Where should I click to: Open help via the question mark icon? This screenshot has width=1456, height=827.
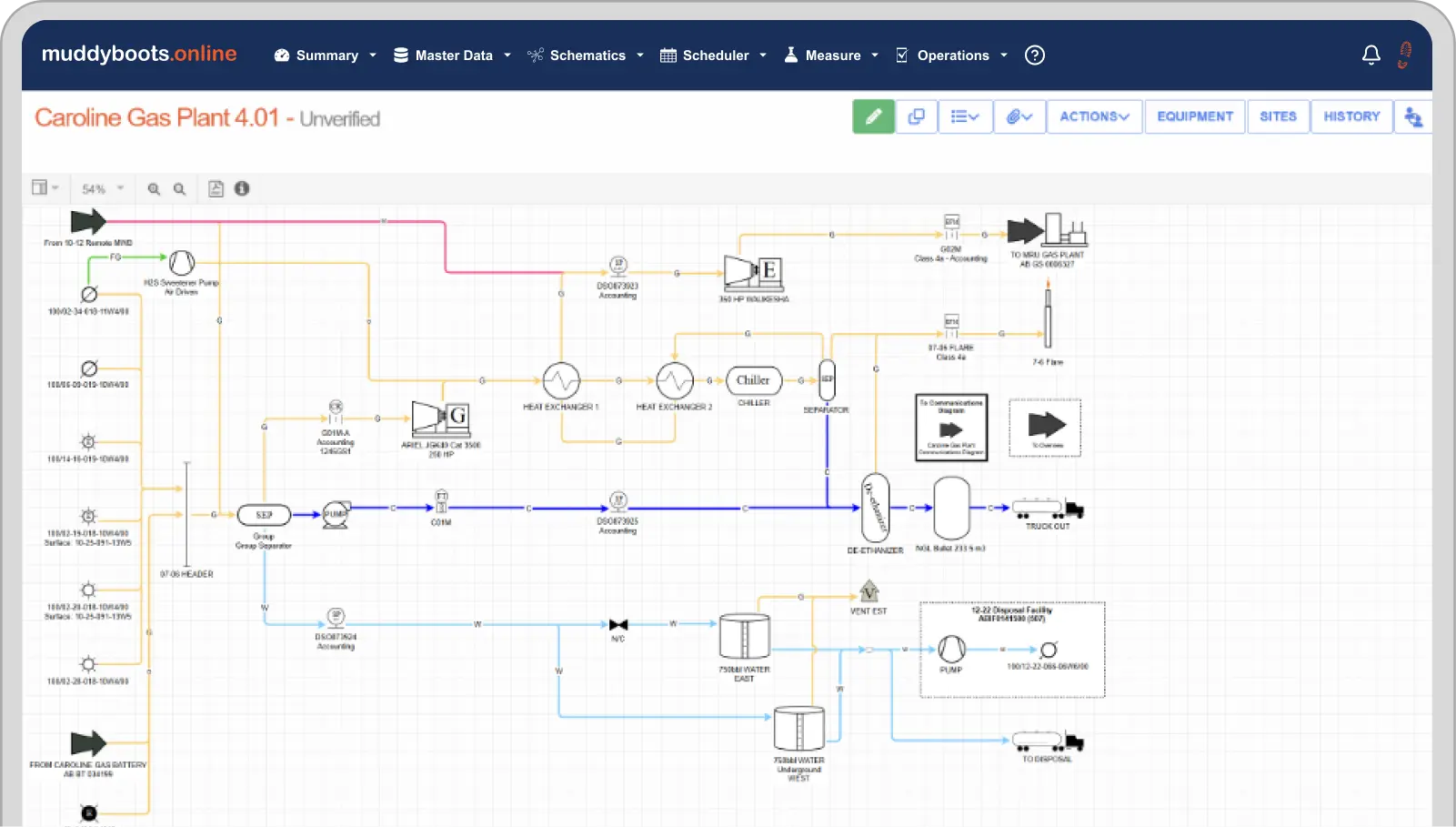click(1034, 55)
